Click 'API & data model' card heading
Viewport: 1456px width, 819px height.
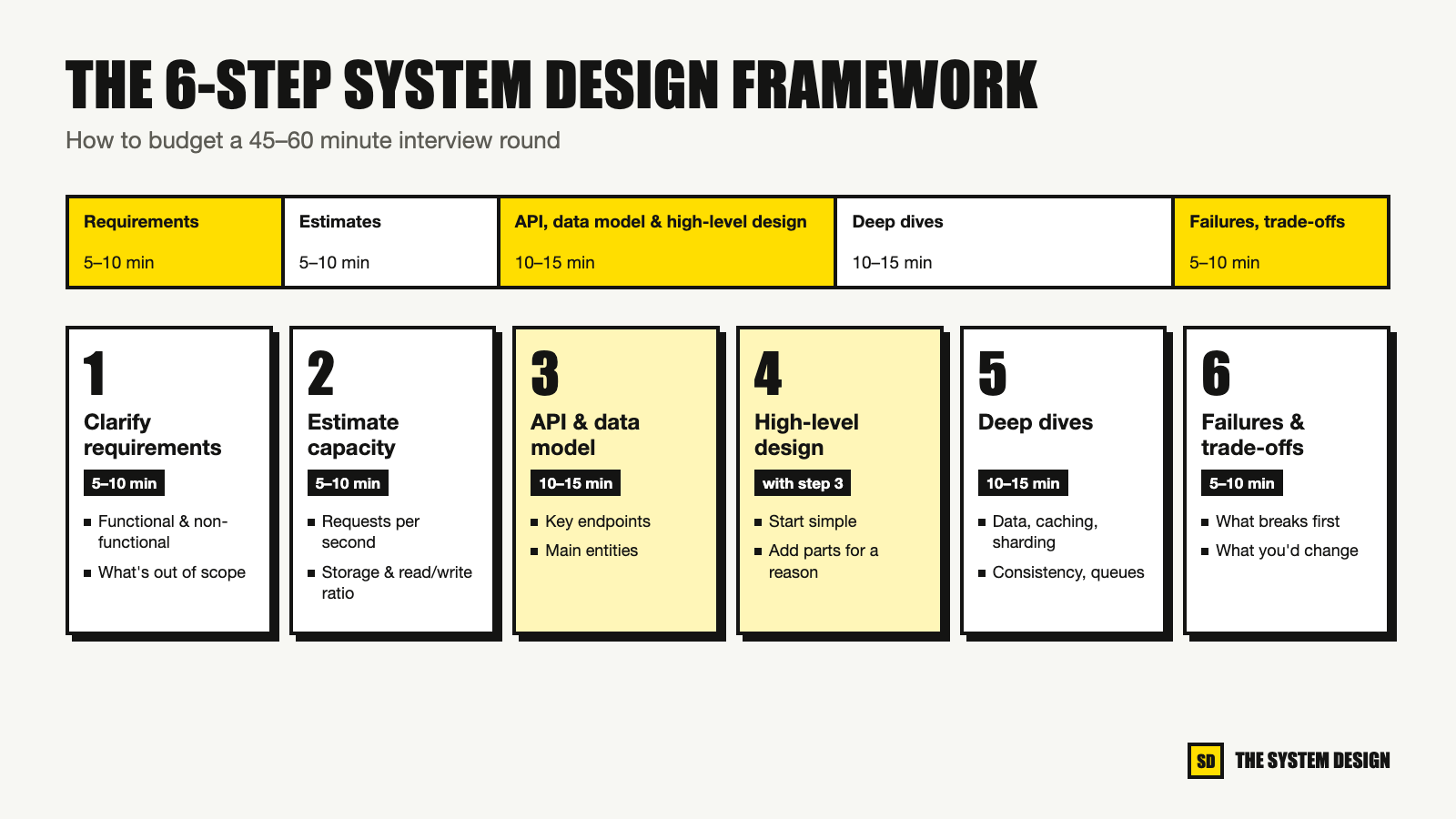pos(585,435)
